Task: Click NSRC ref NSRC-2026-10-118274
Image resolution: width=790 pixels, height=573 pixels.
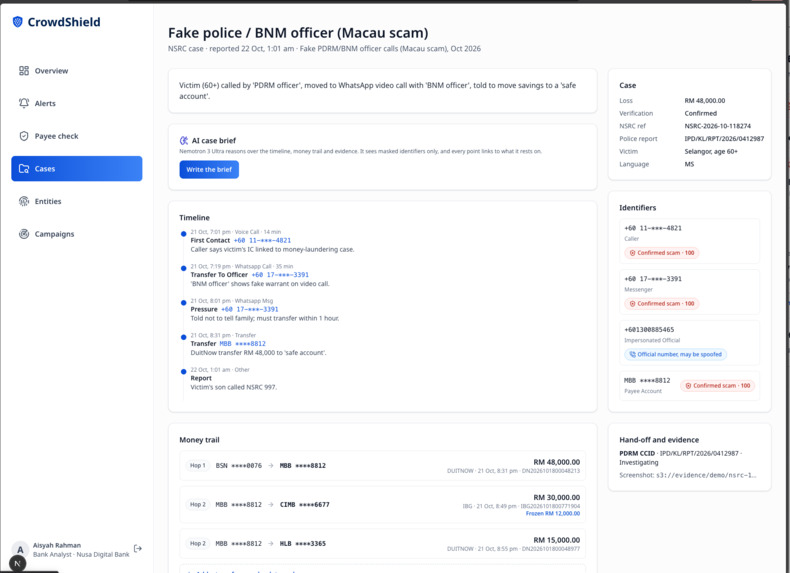Action: 717,126
